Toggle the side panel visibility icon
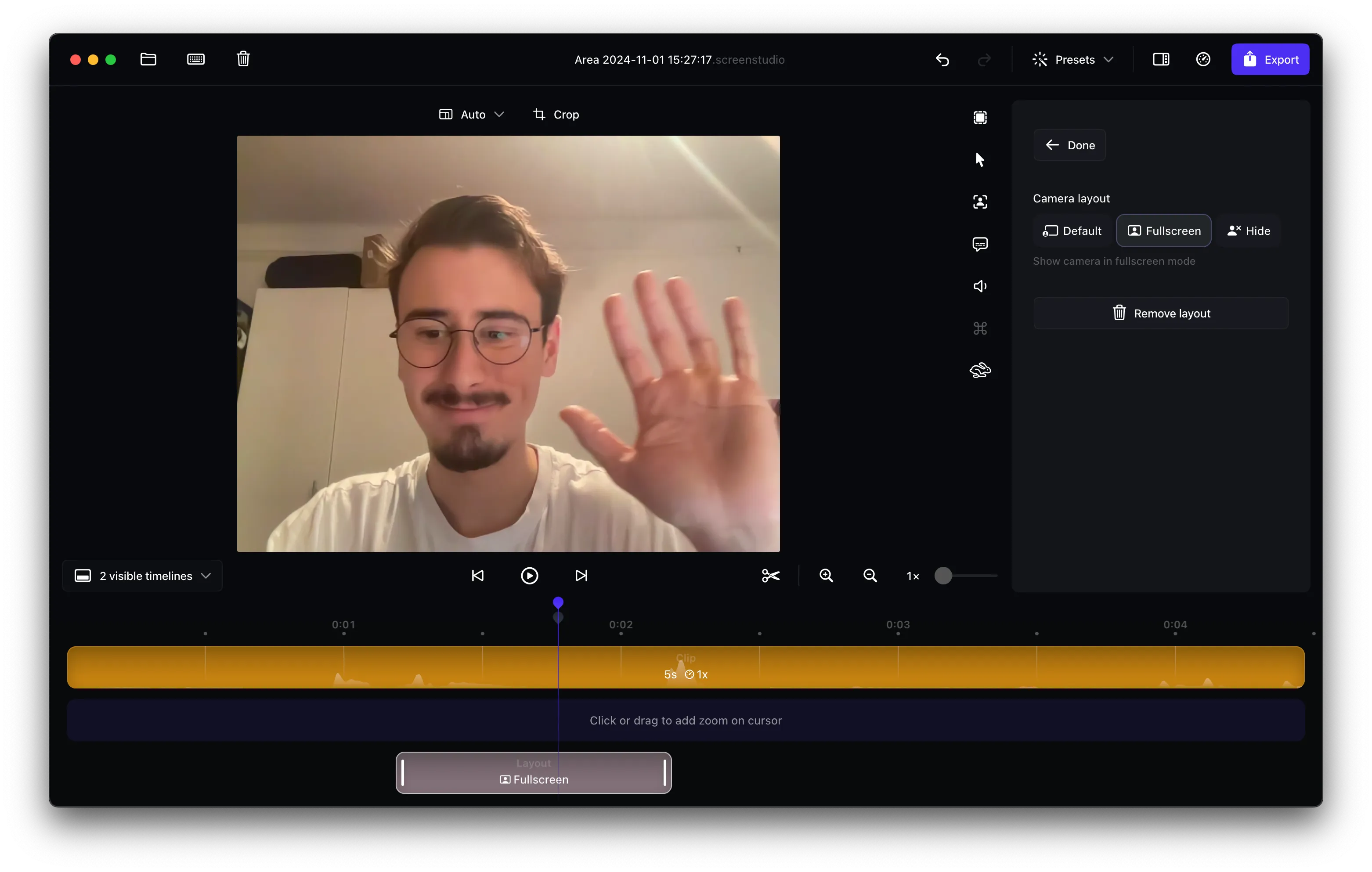 pyautogui.click(x=1161, y=59)
